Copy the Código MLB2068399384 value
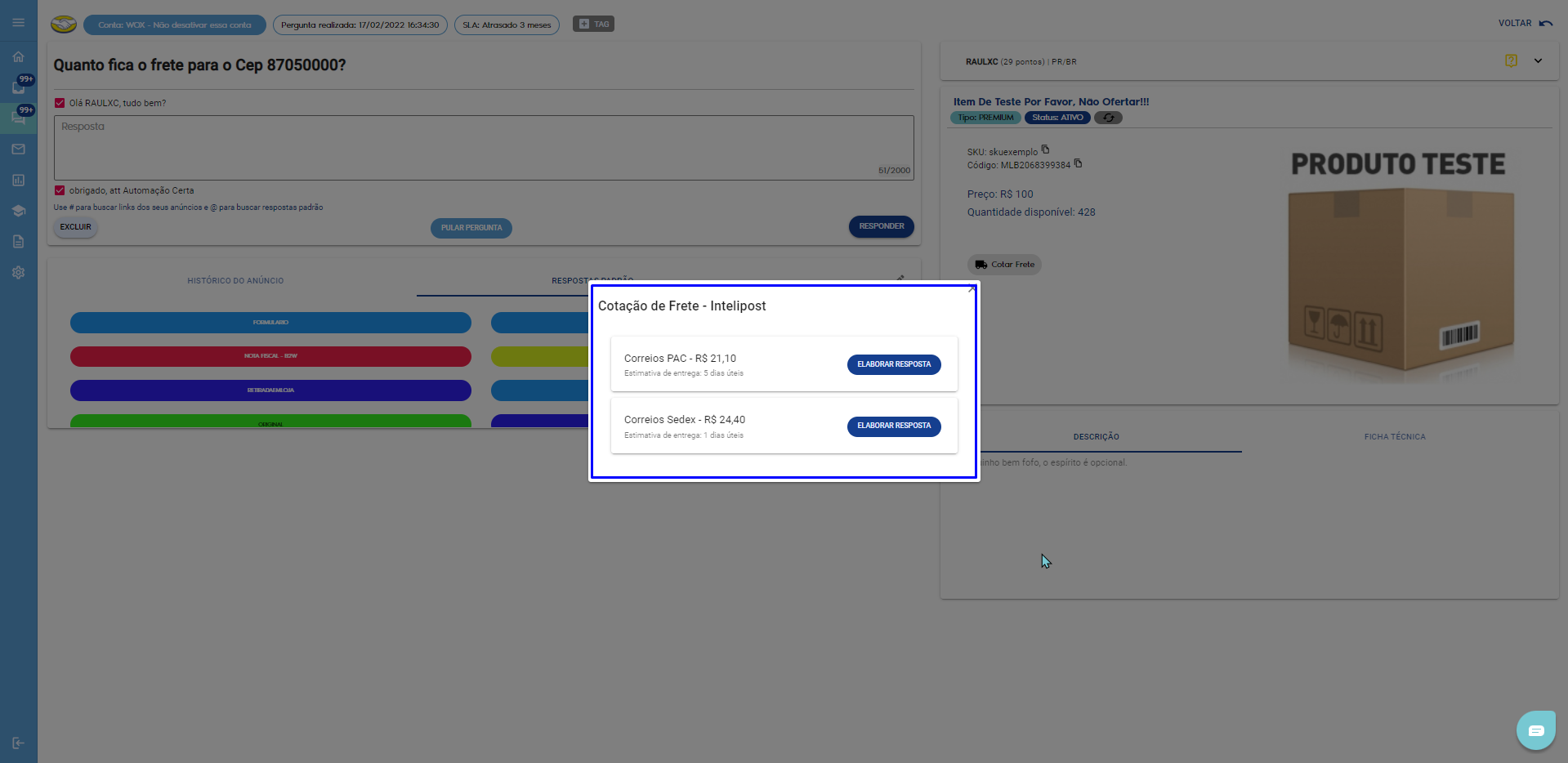The height and width of the screenshot is (763, 1568). click(1078, 163)
